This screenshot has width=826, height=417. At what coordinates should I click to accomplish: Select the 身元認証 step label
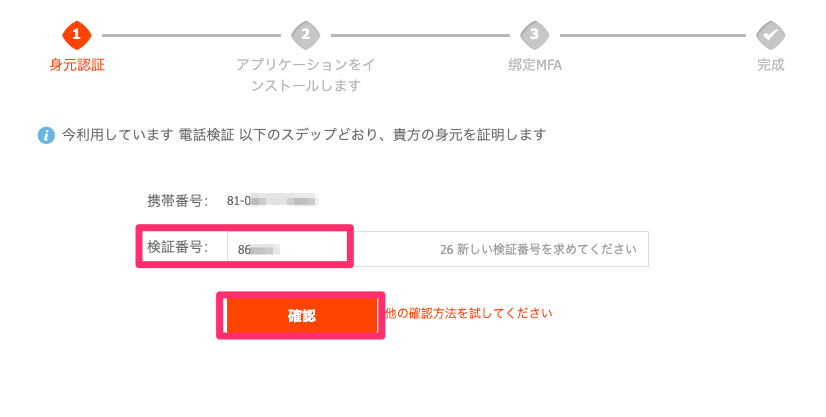pos(77,65)
